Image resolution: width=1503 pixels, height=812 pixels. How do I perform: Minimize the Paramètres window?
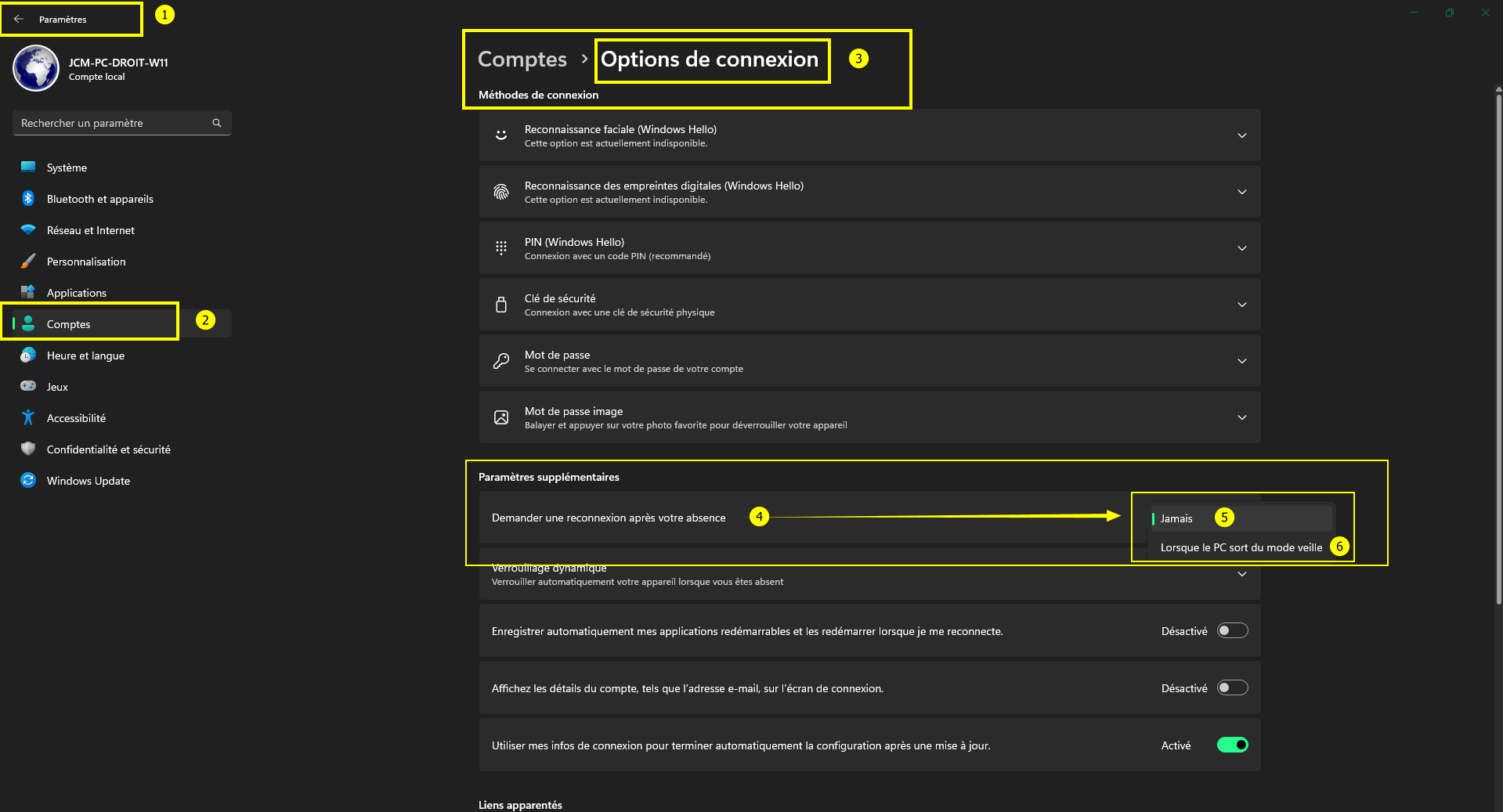(1414, 13)
